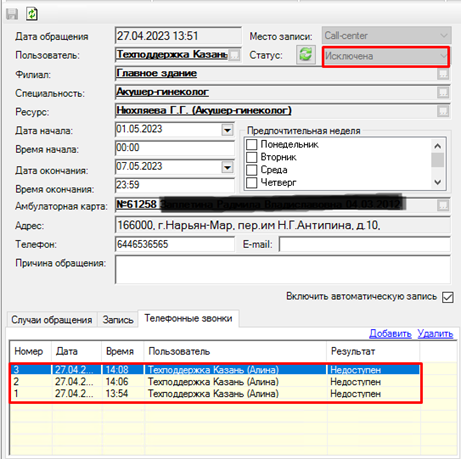Click the save floppy disk icon
The height and width of the screenshot is (459, 461).
tap(12, 14)
